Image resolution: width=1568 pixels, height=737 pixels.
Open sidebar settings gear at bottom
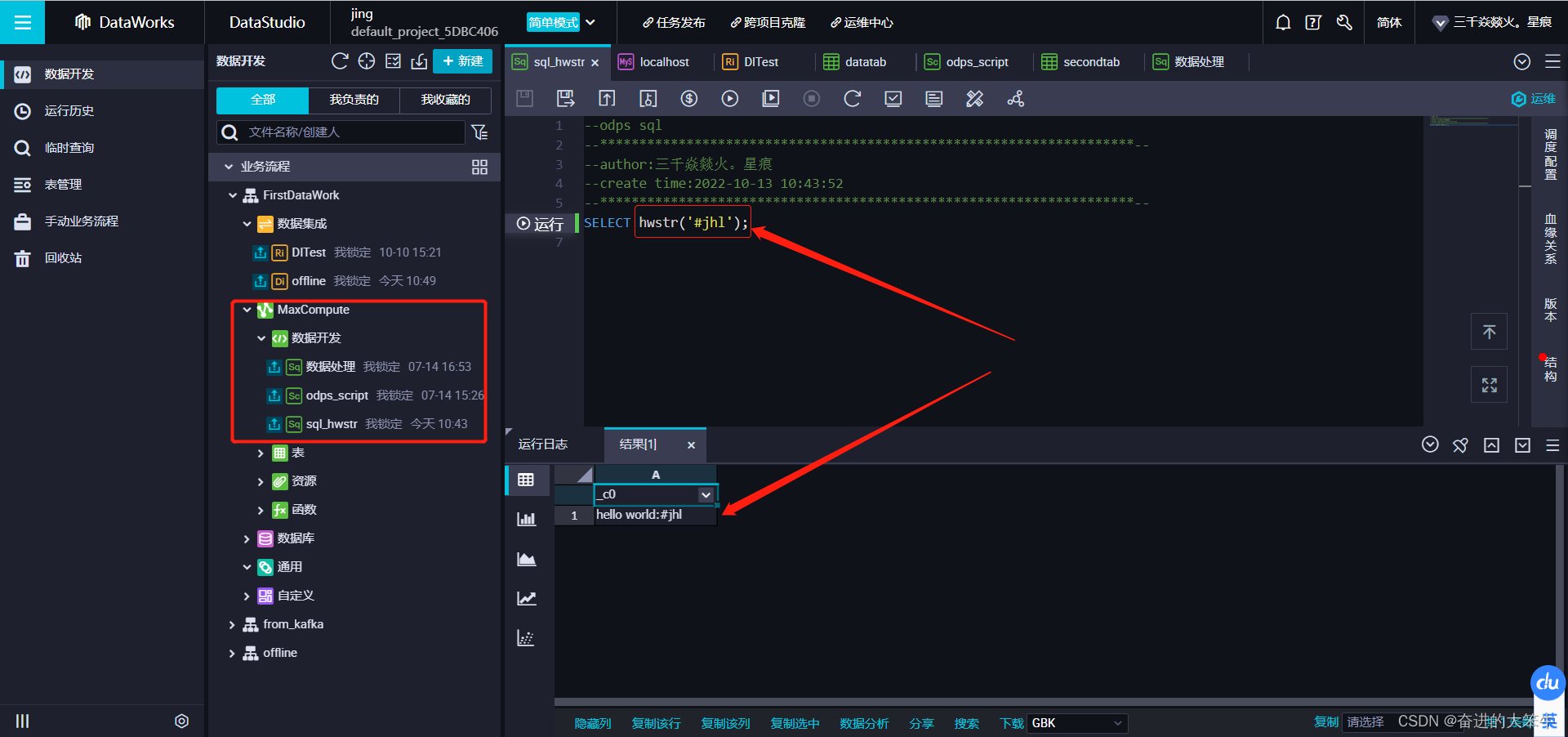point(181,721)
